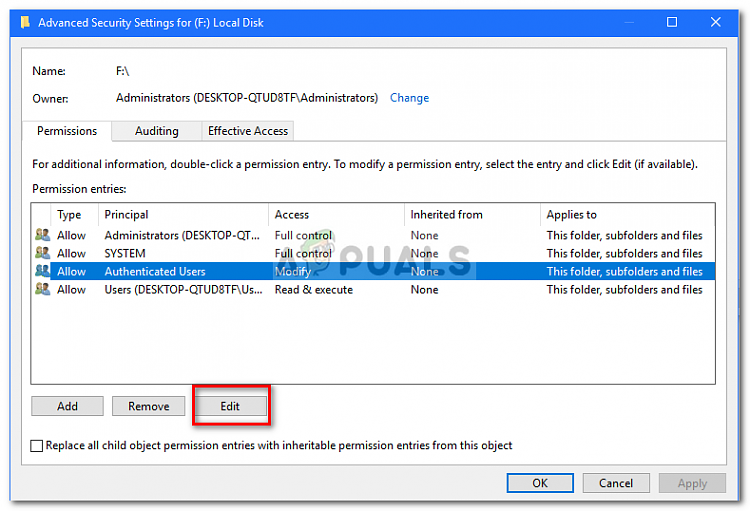Click the user group icon beside the Administrators entry
The height and width of the screenshot is (511, 750).
pos(42,235)
